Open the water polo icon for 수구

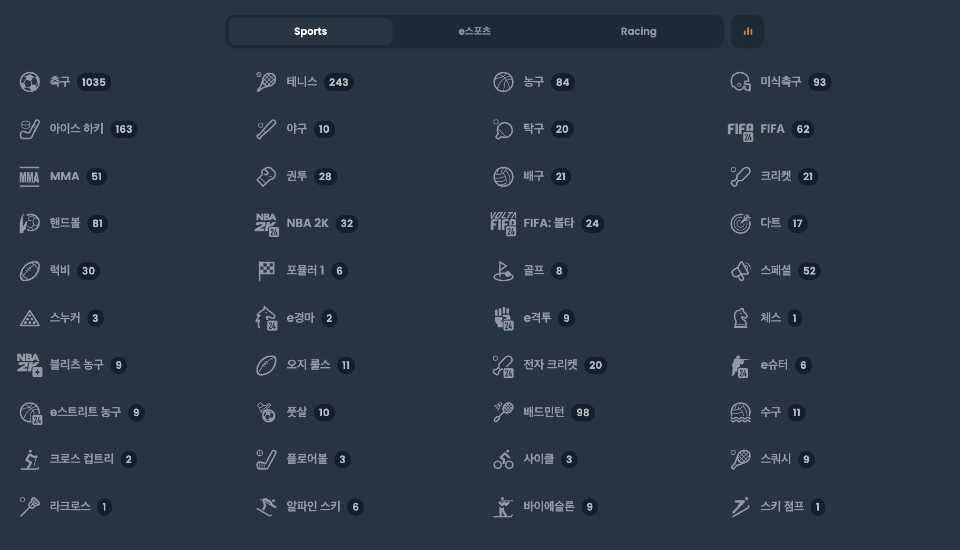[740, 412]
